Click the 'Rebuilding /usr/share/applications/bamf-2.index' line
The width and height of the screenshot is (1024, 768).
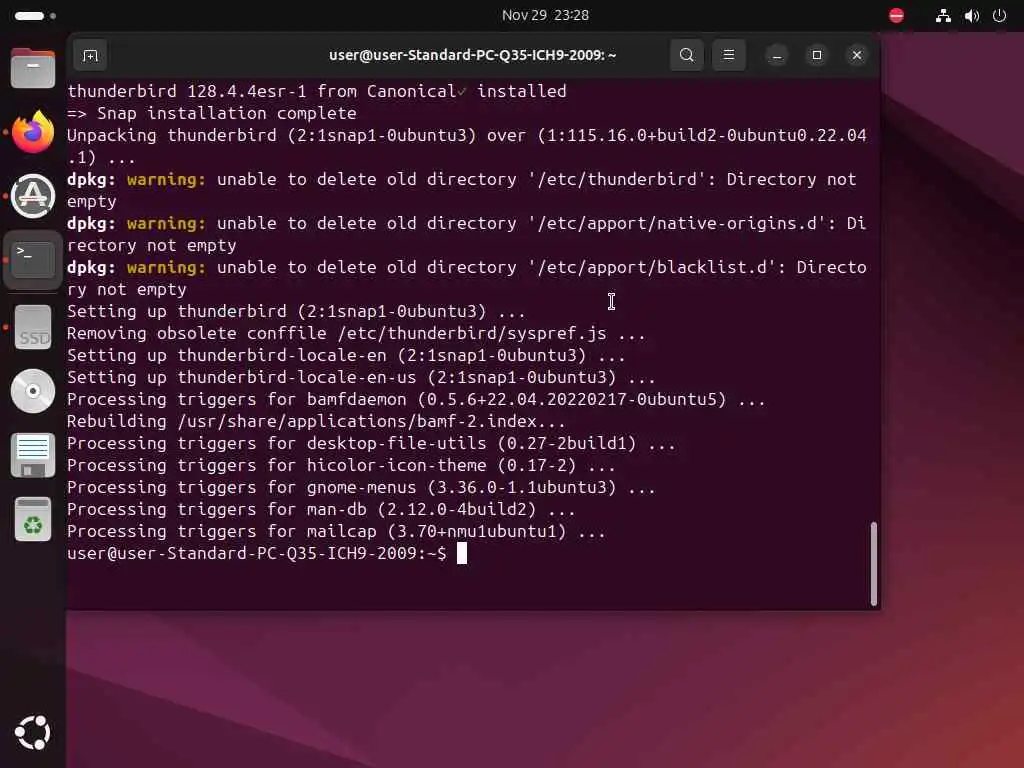pos(316,421)
